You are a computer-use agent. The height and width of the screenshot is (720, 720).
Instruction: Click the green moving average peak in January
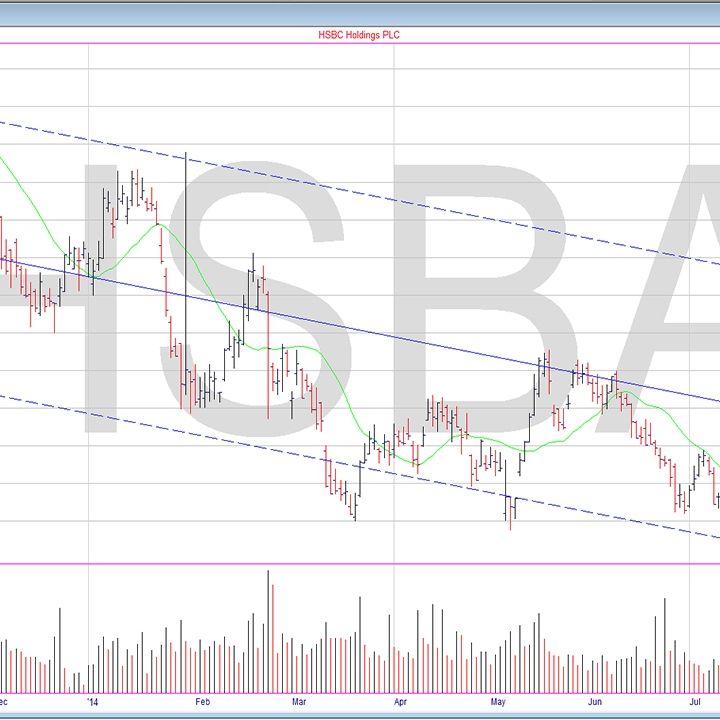click(158, 226)
